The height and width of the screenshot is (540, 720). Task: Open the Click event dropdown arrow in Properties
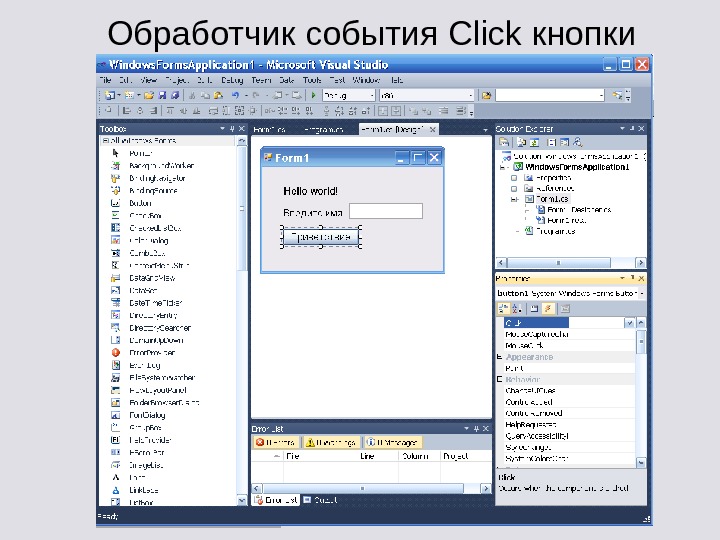(x=629, y=323)
